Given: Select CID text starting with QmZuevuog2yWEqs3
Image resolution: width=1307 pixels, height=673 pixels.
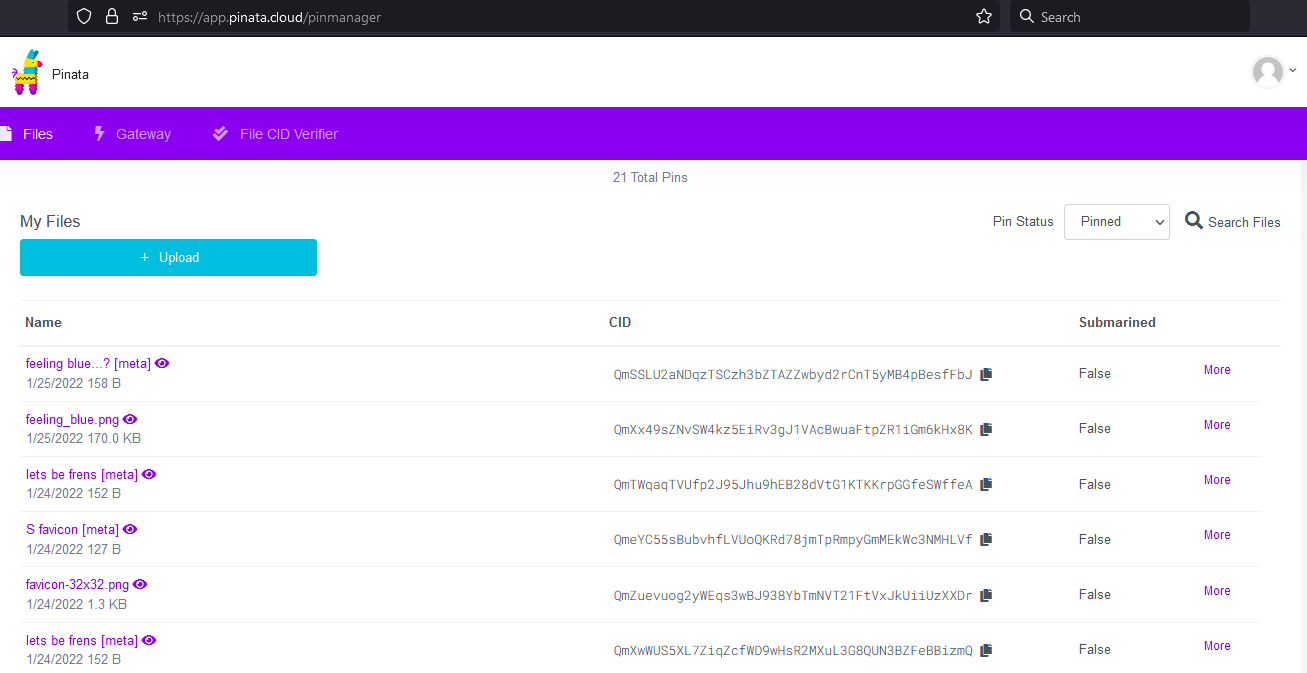Looking at the screenshot, I should 793,596.
